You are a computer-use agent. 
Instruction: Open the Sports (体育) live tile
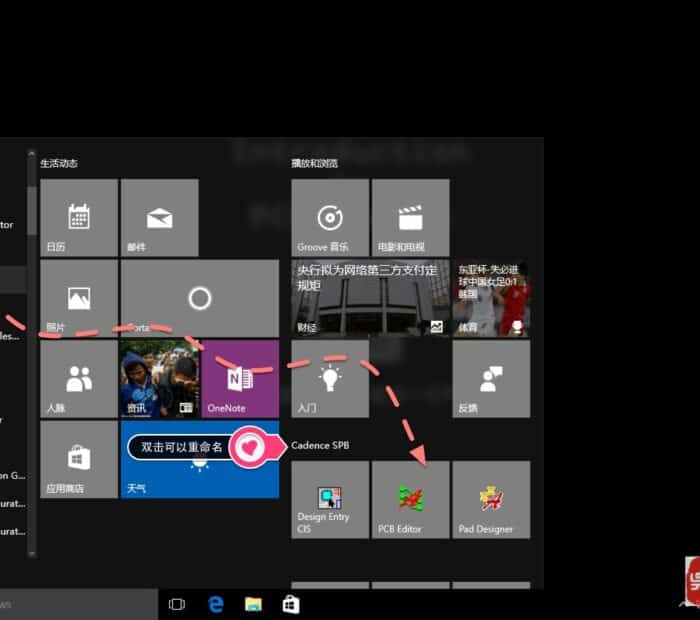[x=492, y=299]
